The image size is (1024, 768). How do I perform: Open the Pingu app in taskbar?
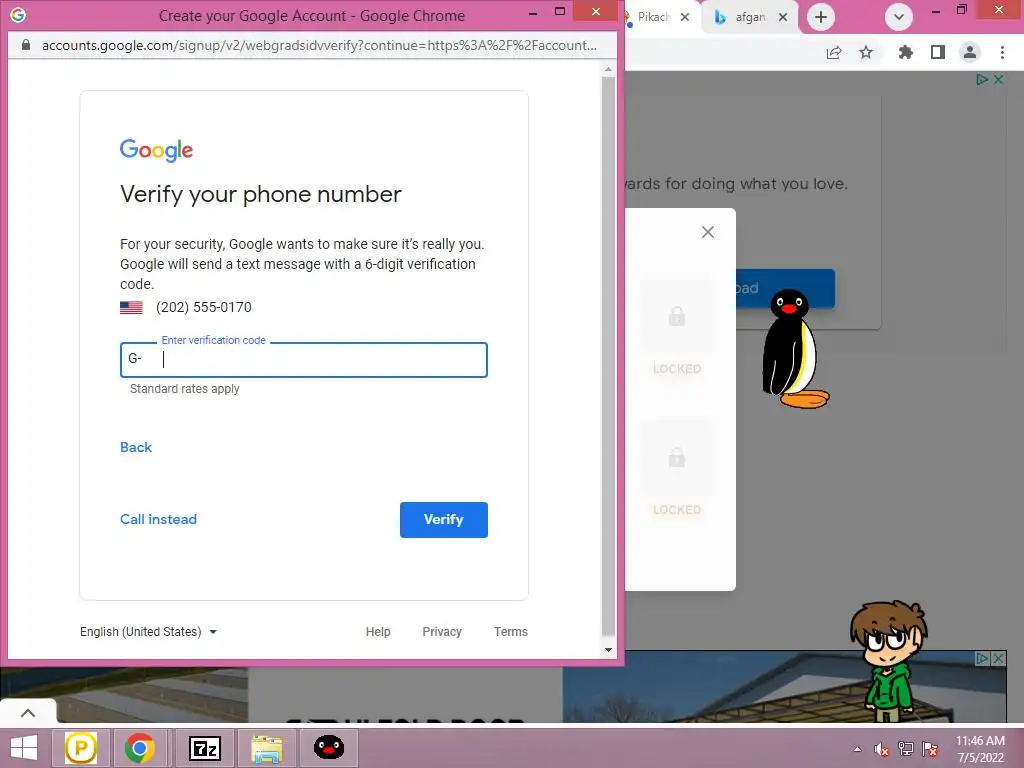(x=329, y=748)
